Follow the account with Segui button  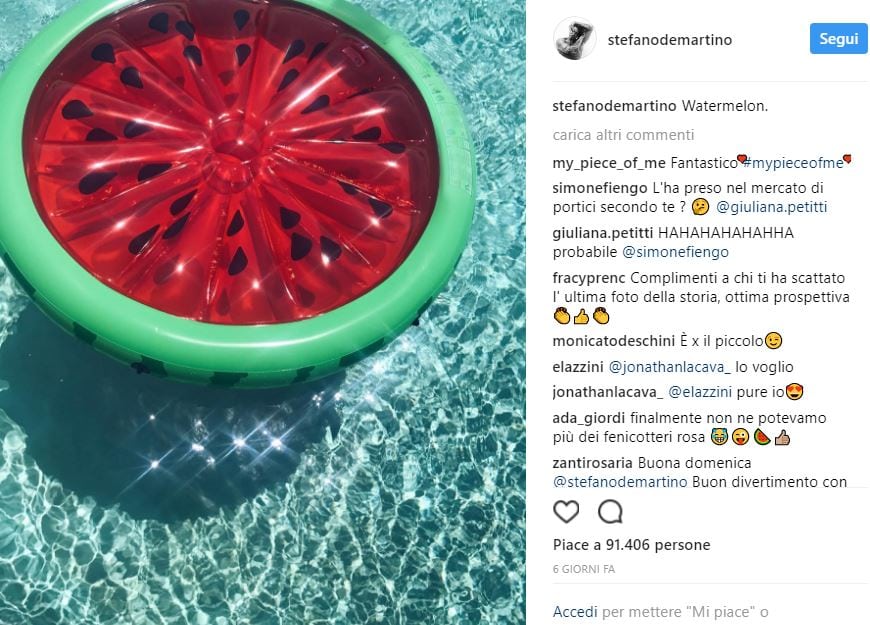click(838, 39)
